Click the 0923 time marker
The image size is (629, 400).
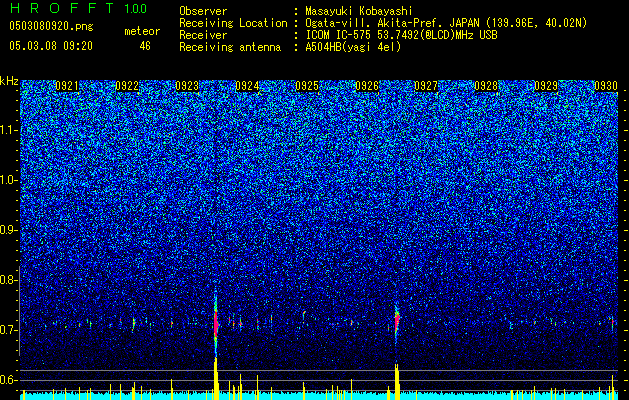click(187, 86)
